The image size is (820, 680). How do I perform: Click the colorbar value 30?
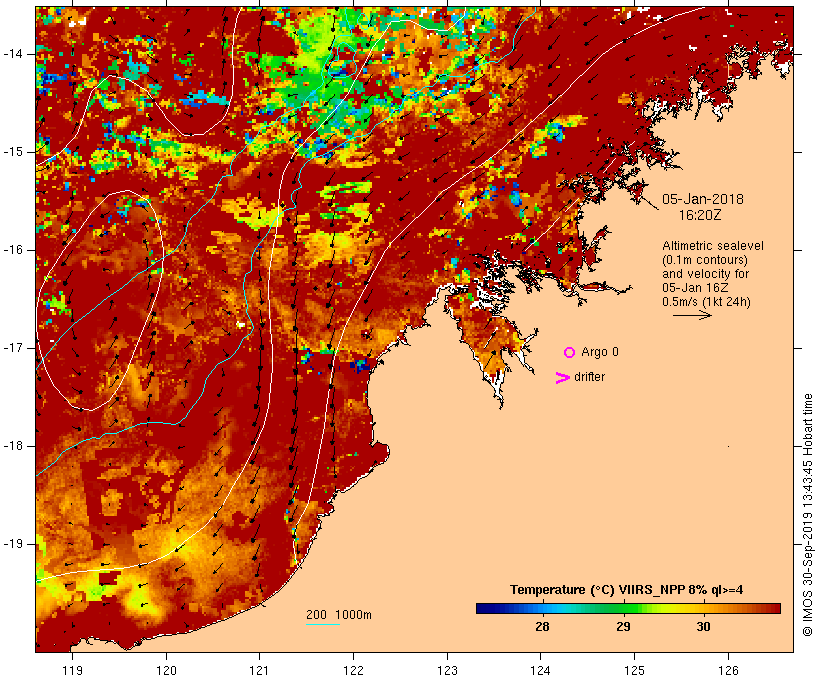[703, 626]
